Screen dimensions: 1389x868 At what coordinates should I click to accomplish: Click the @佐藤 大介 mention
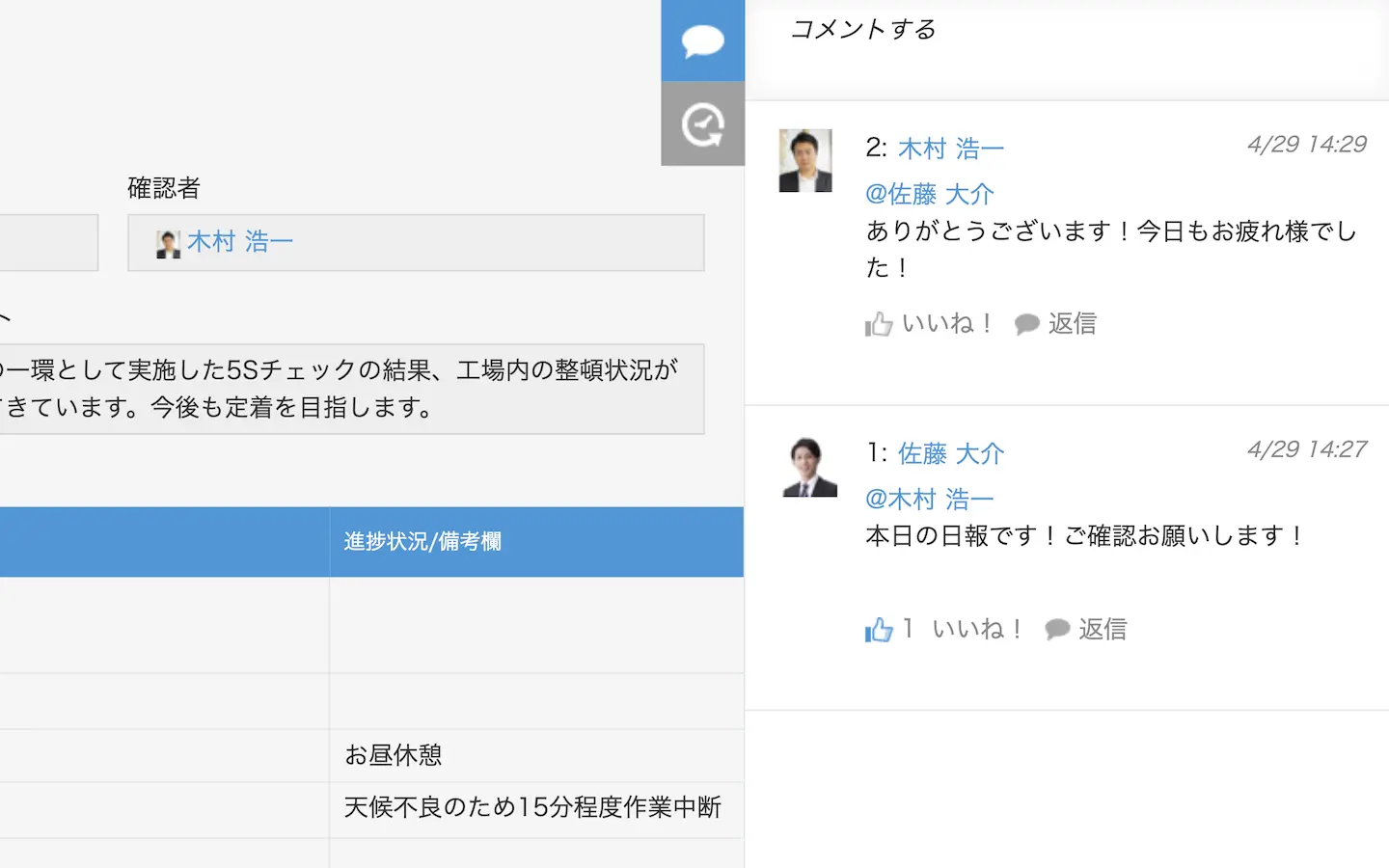click(x=929, y=194)
